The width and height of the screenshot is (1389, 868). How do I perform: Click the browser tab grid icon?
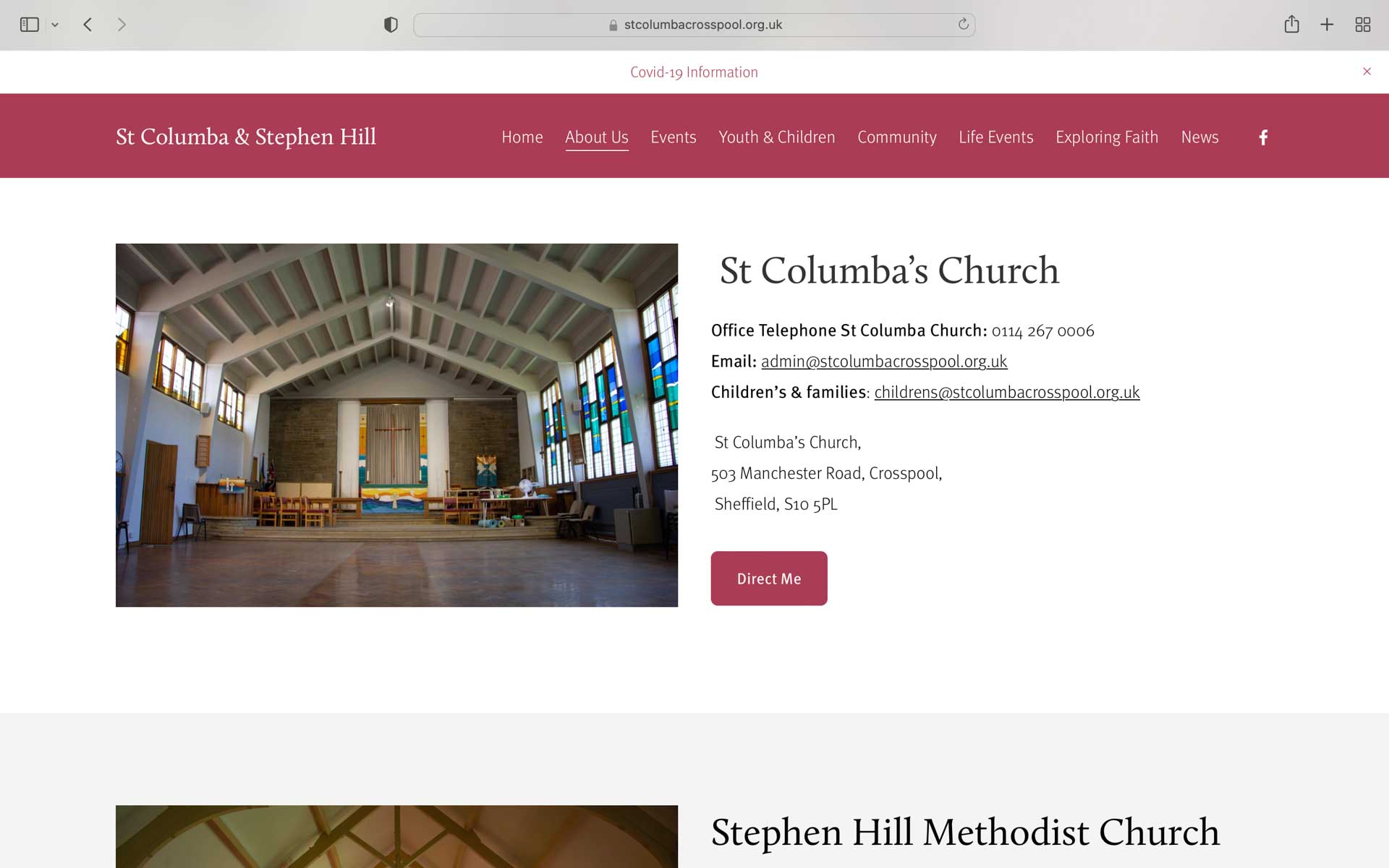click(x=1363, y=24)
